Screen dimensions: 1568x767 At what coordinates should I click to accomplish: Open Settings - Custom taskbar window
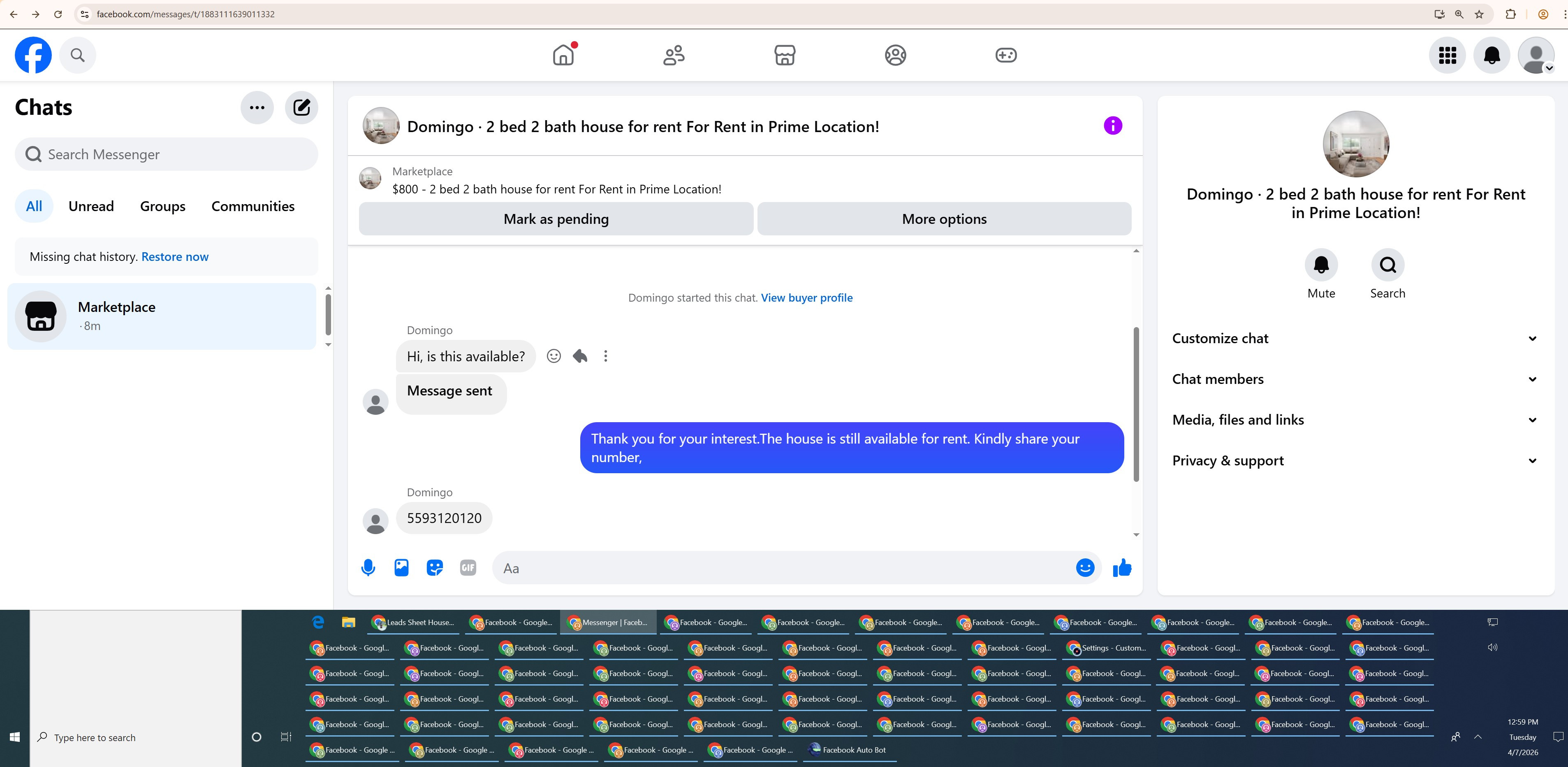point(1107,648)
